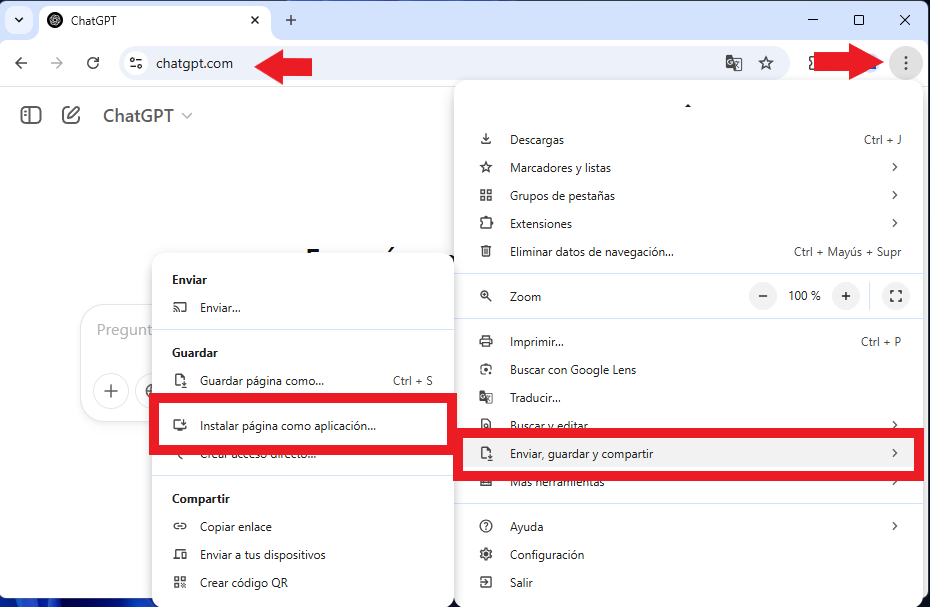Choose Guardar página como...
930x607 pixels.
click(303, 381)
